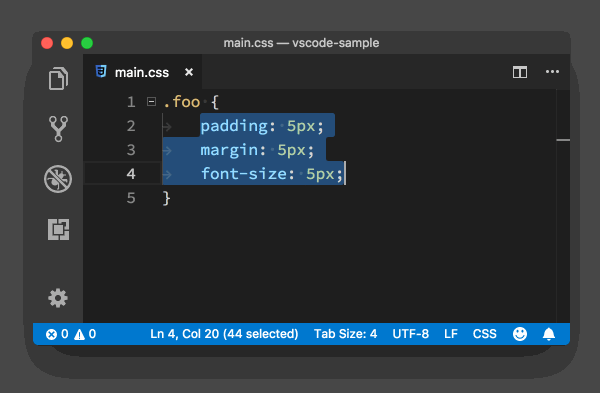Click line number 5 in the gutter

tap(131, 198)
